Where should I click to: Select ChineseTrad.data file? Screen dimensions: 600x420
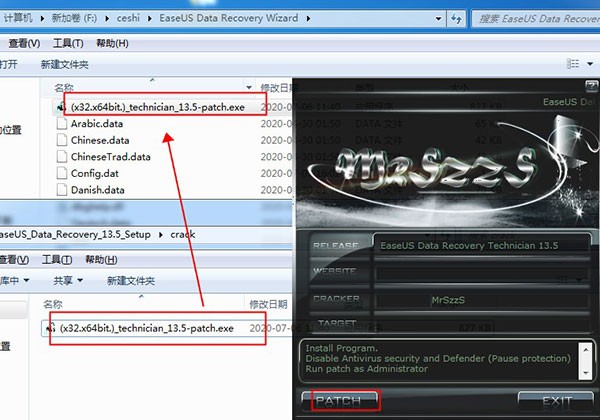111,157
